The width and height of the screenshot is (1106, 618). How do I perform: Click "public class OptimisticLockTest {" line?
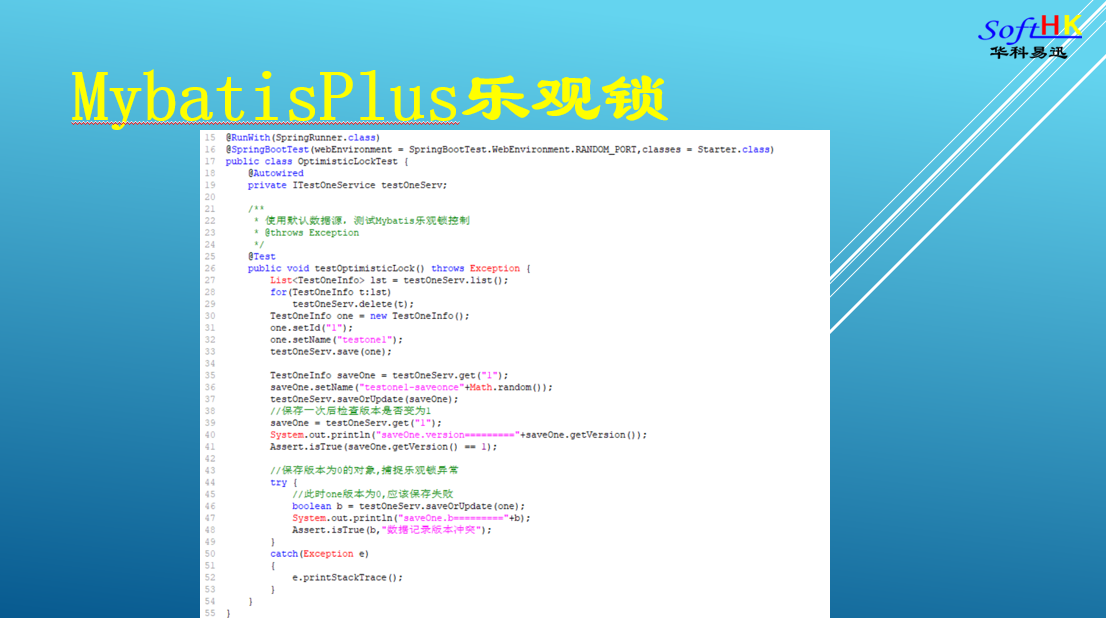pyautogui.click(x=317, y=162)
